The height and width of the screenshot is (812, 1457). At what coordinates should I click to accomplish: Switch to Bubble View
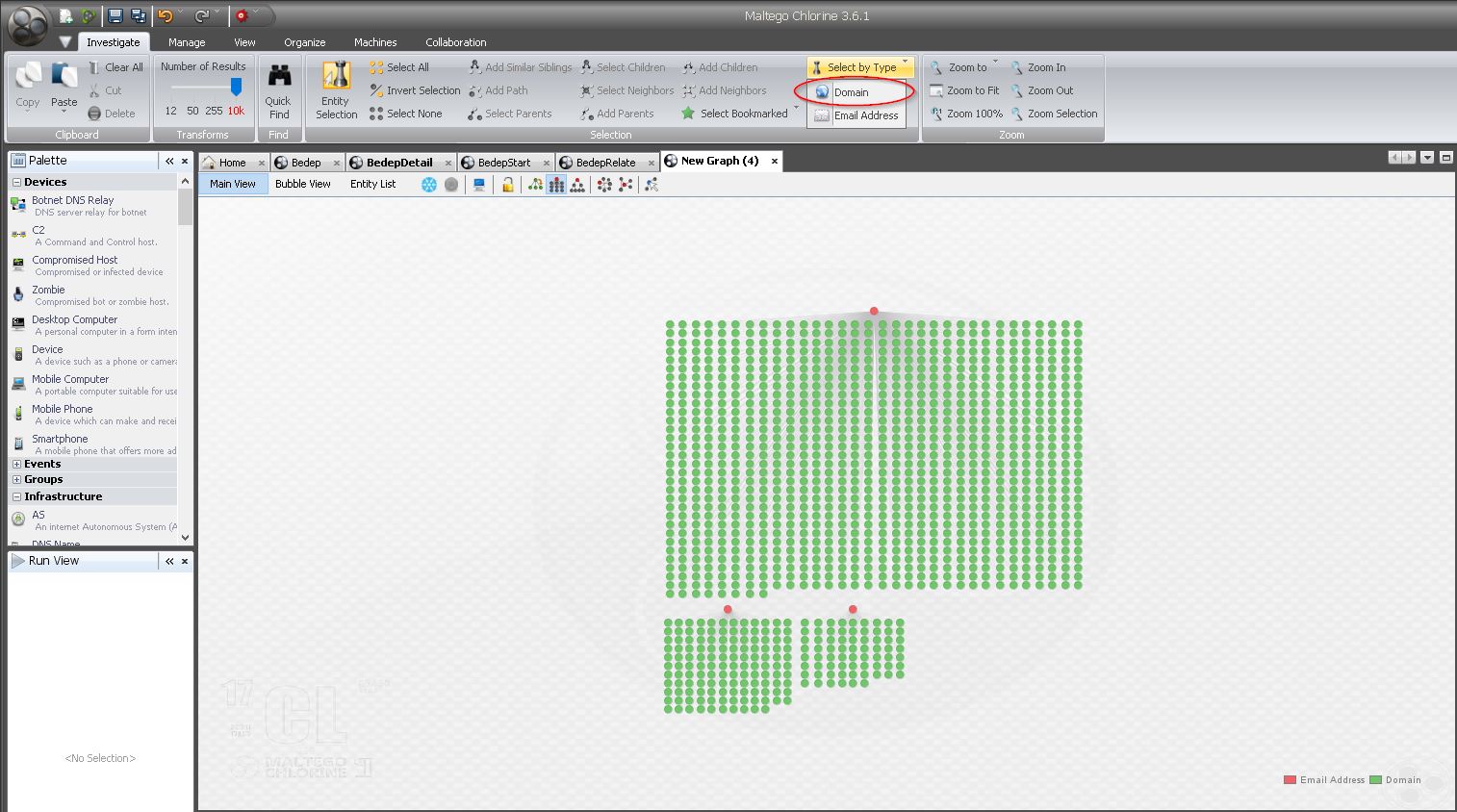coord(302,184)
